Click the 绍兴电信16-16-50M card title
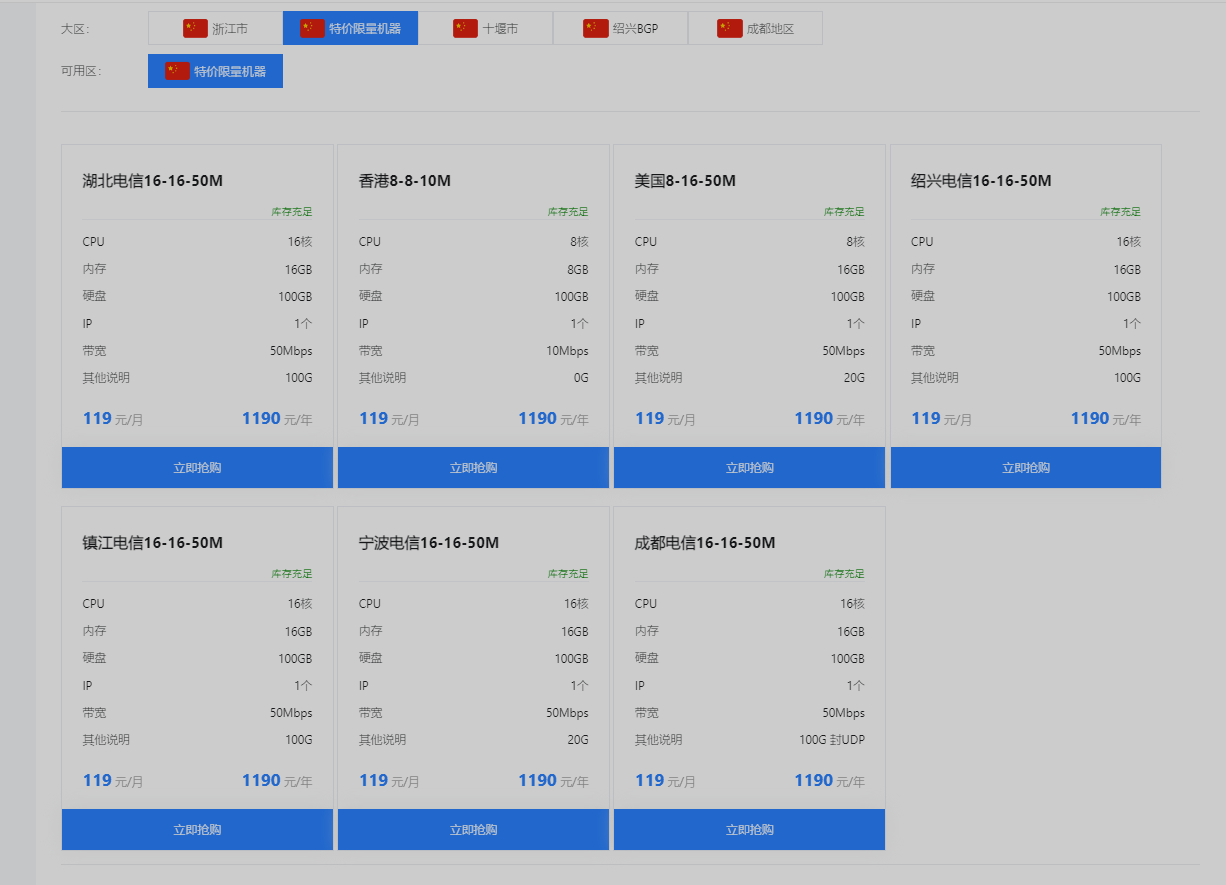 click(981, 181)
